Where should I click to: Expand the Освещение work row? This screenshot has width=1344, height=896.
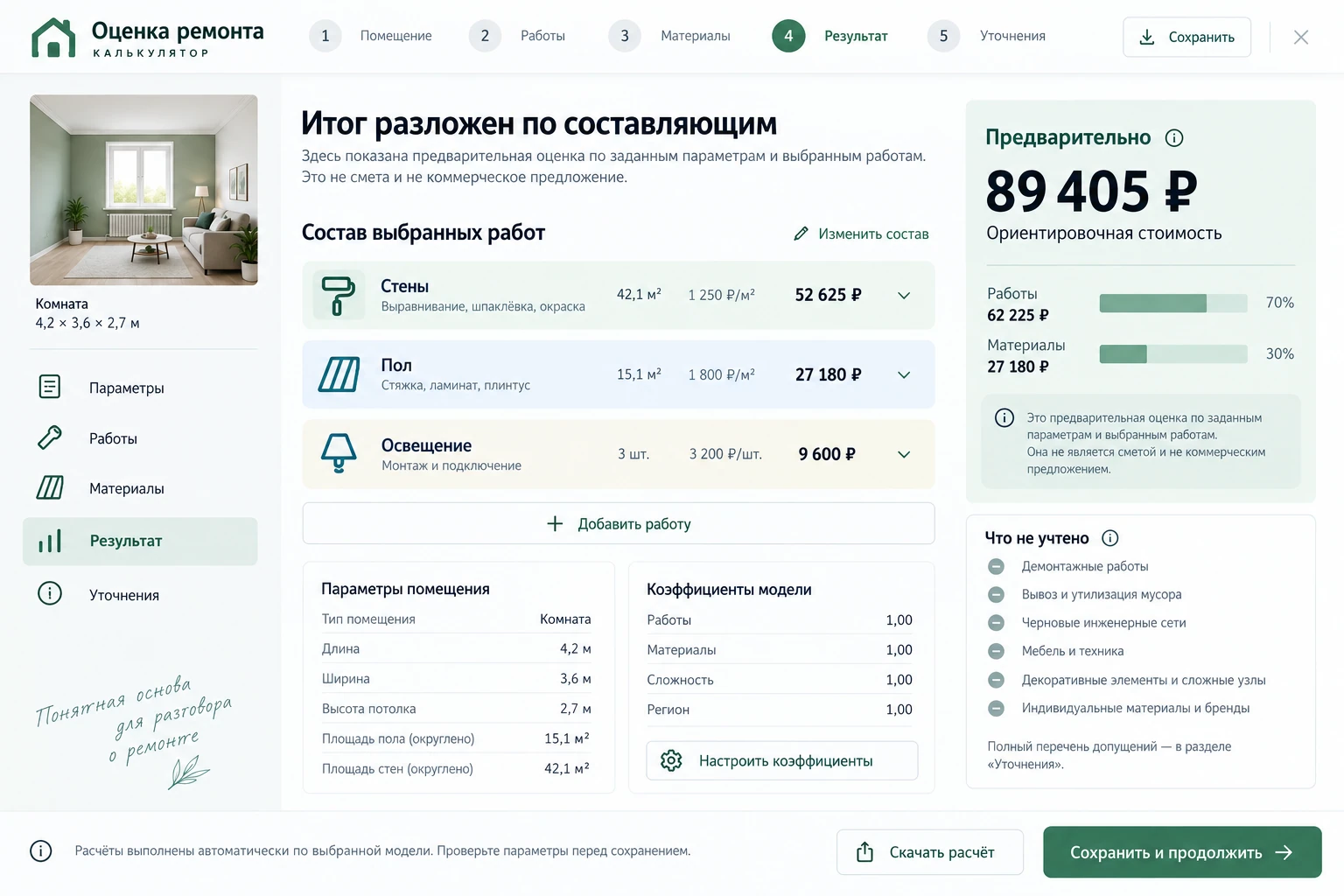point(904,454)
